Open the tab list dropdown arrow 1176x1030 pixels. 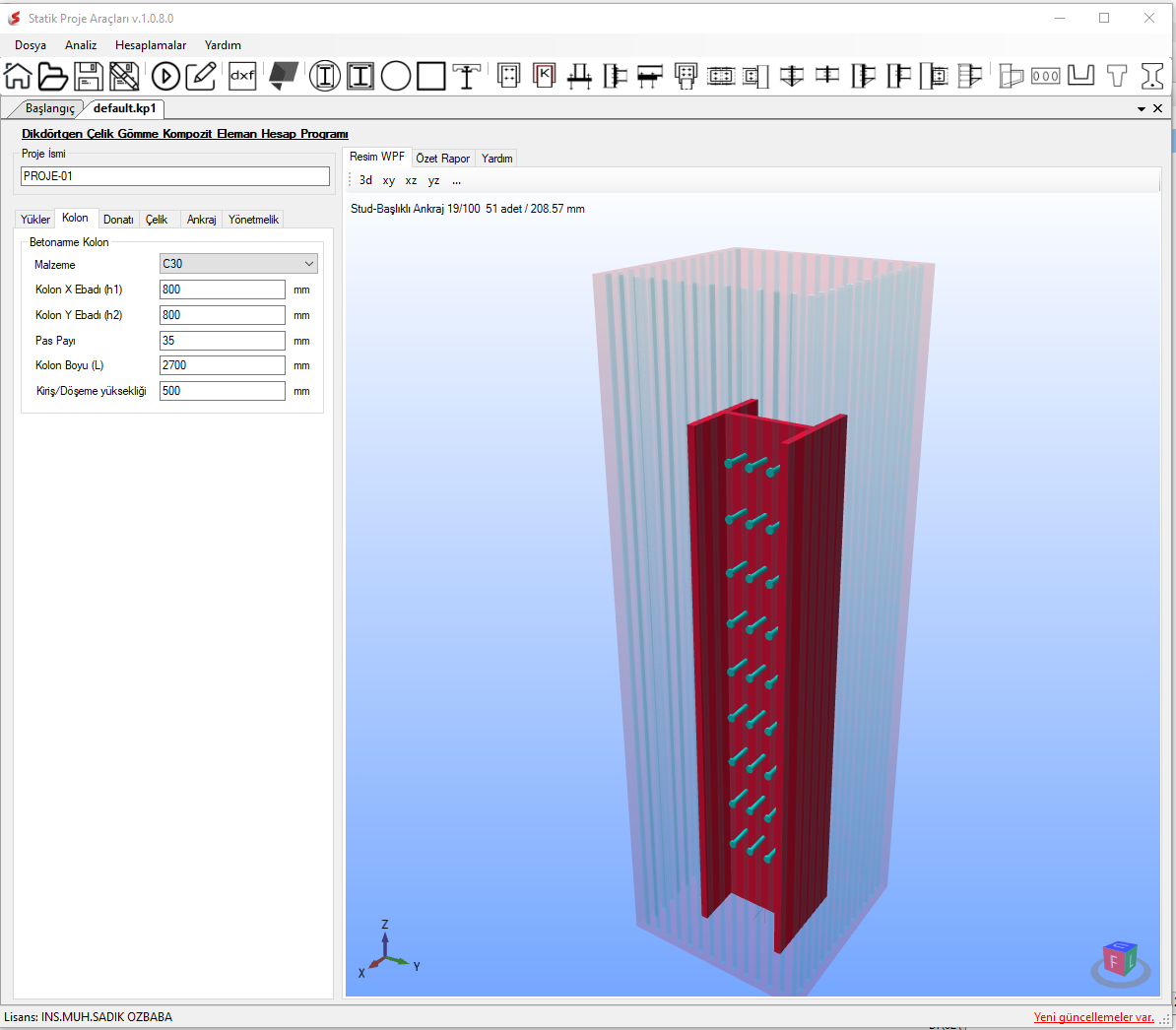[x=1142, y=109]
